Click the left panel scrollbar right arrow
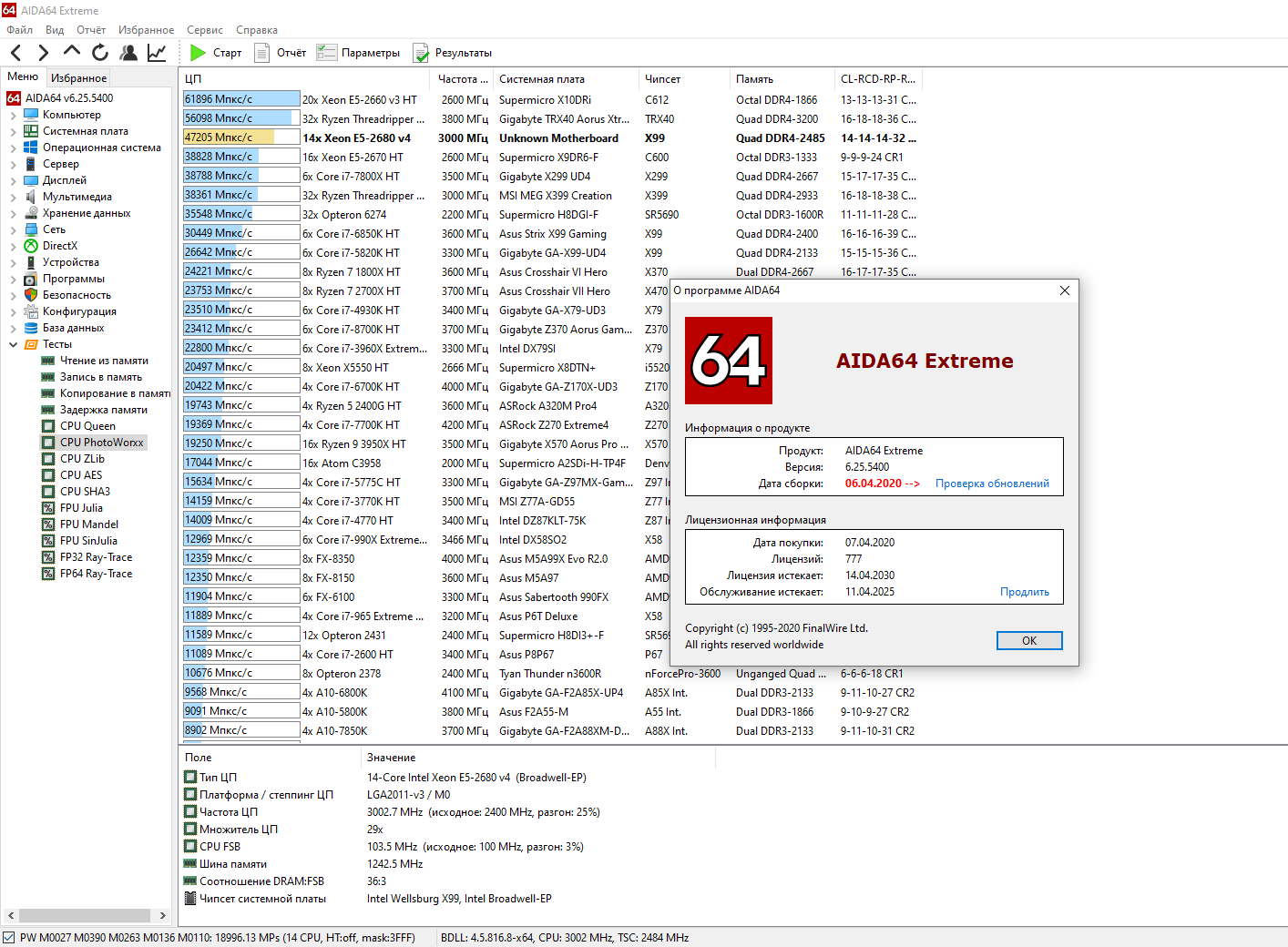Image resolution: width=1288 pixels, height=947 pixels. (163, 915)
